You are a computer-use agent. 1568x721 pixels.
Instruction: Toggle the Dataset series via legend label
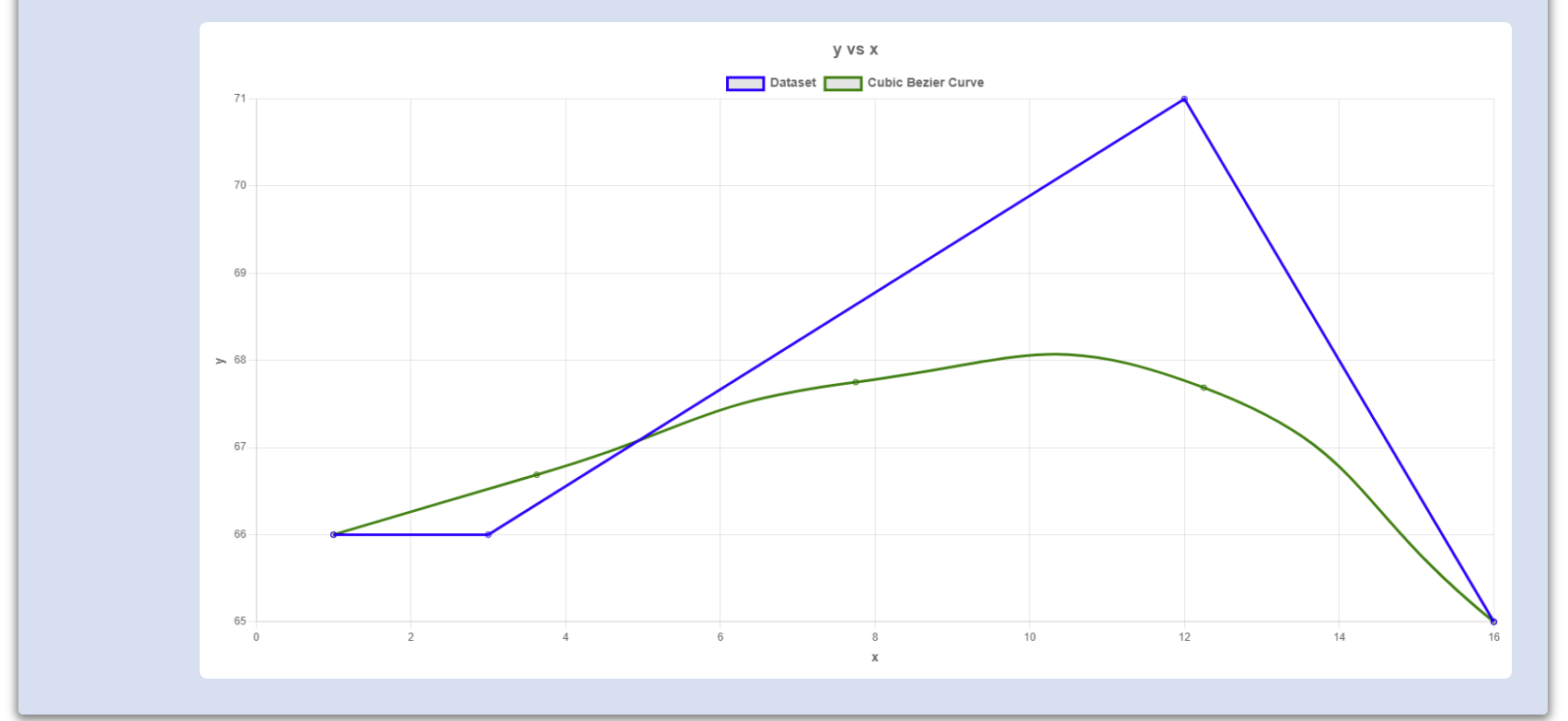coord(792,83)
